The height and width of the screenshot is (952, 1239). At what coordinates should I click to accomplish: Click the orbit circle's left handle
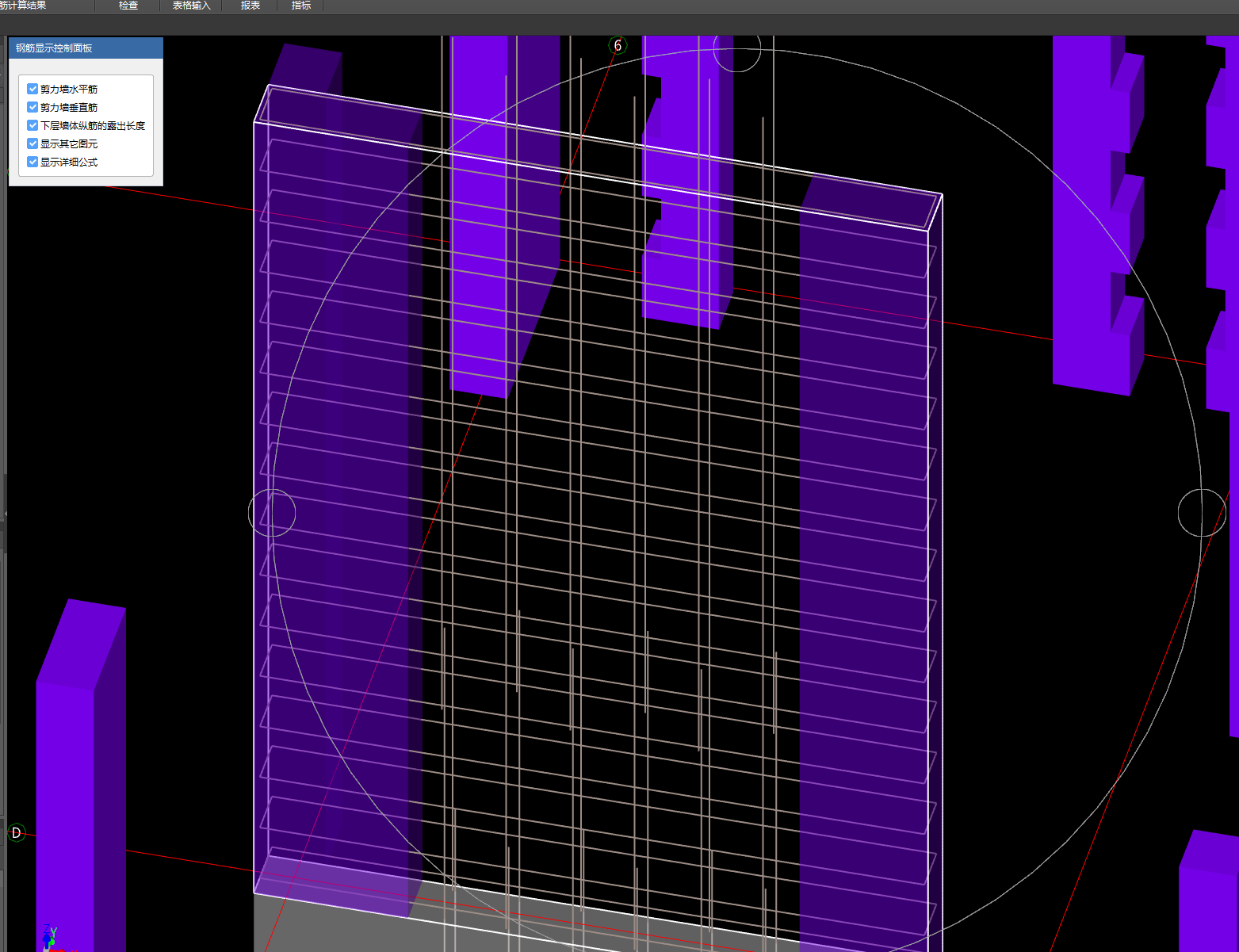(272, 513)
